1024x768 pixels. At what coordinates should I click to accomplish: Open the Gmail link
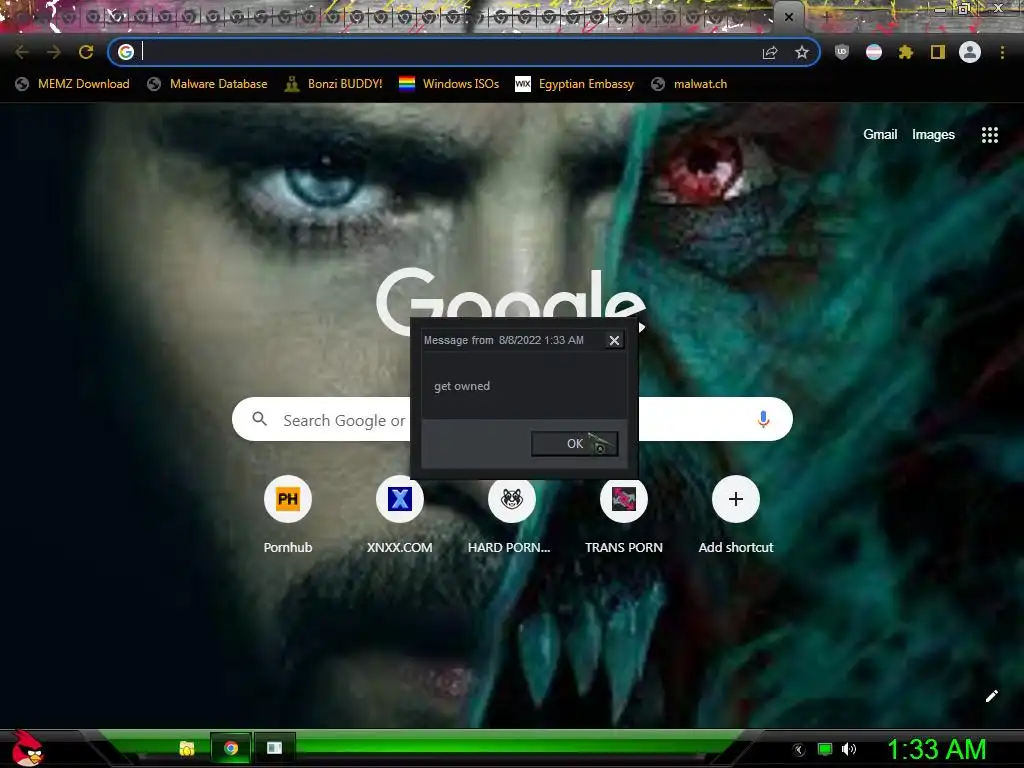tap(880, 135)
